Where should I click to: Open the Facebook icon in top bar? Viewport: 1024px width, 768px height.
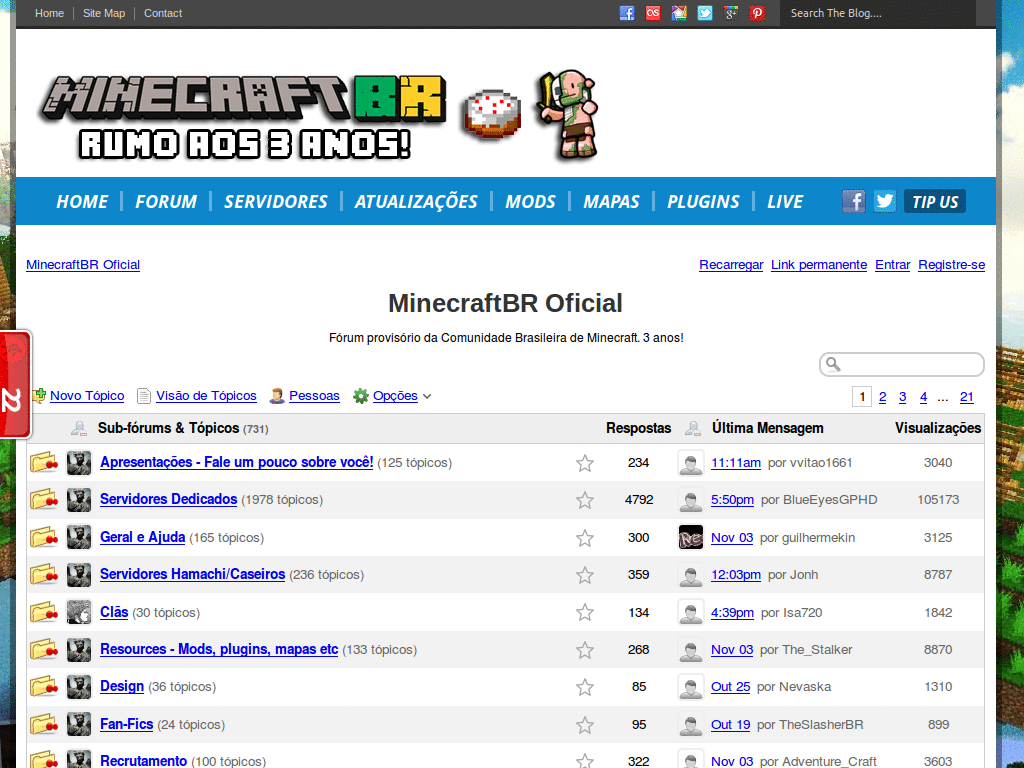coord(626,13)
